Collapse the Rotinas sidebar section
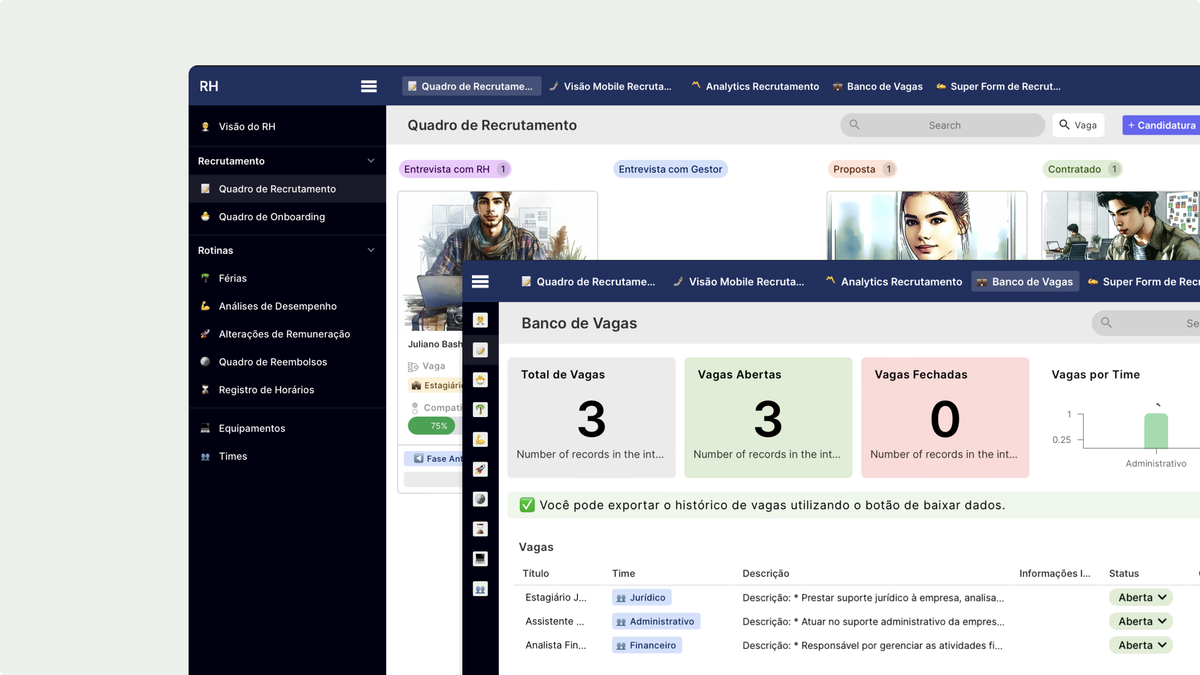The height and width of the screenshot is (675, 1200). coord(371,249)
